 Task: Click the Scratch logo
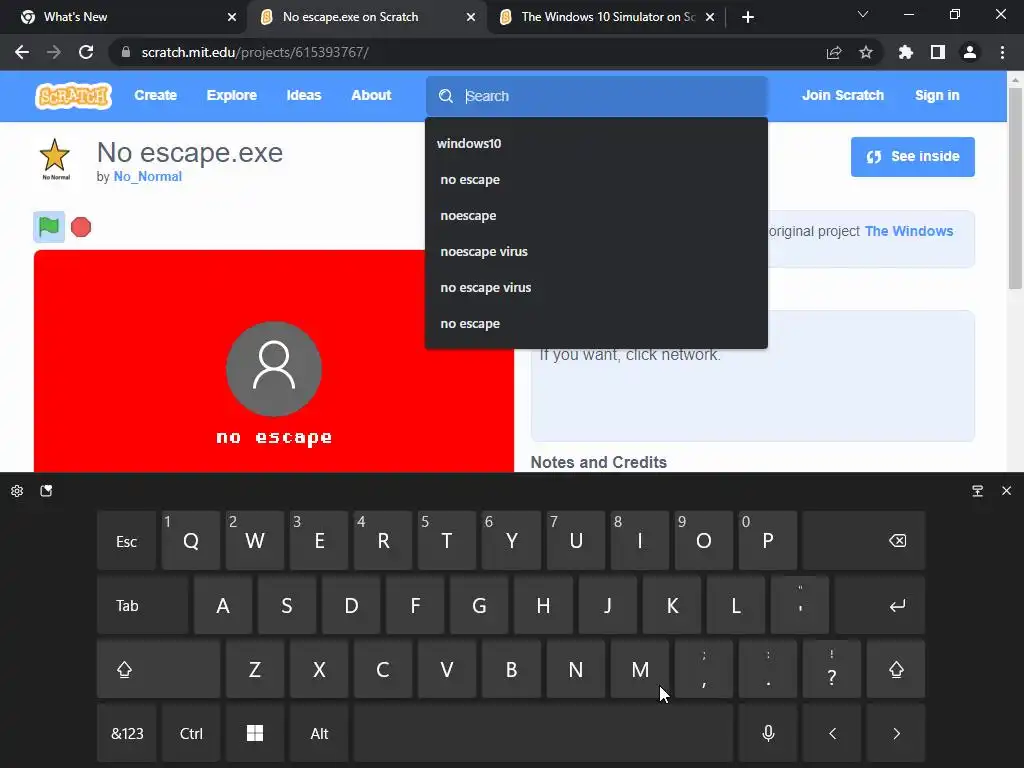[73, 96]
